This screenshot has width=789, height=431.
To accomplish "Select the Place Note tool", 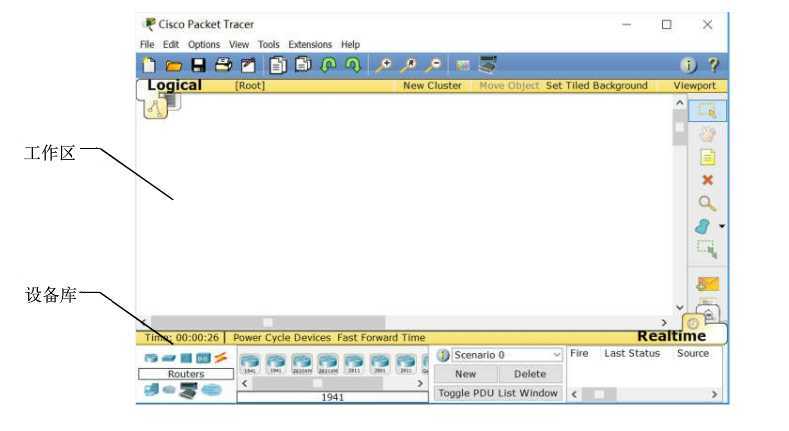I will (707, 157).
